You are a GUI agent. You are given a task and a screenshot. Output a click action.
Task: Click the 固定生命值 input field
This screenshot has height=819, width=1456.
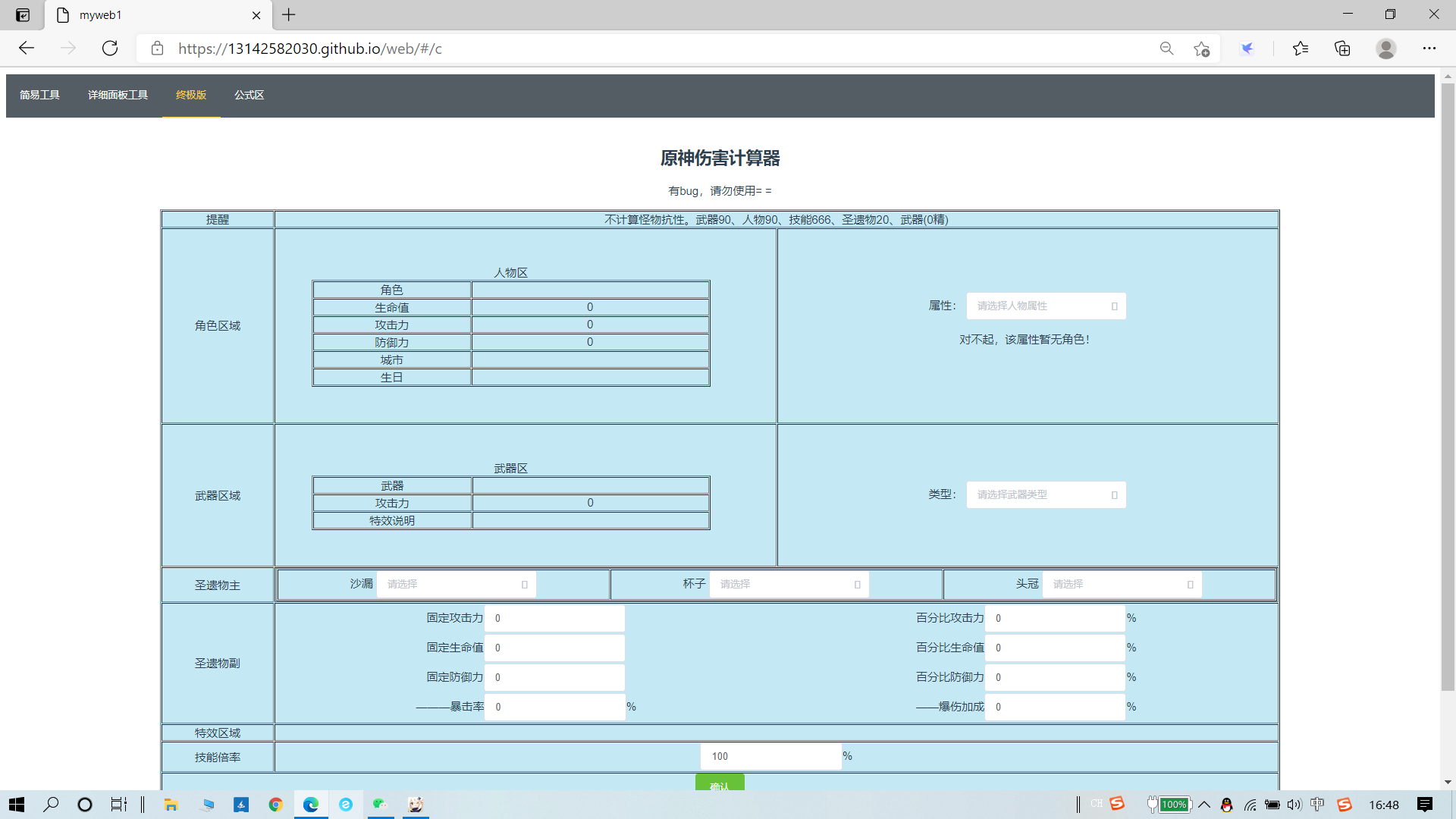pyautogui.click(x=554, y=648)
